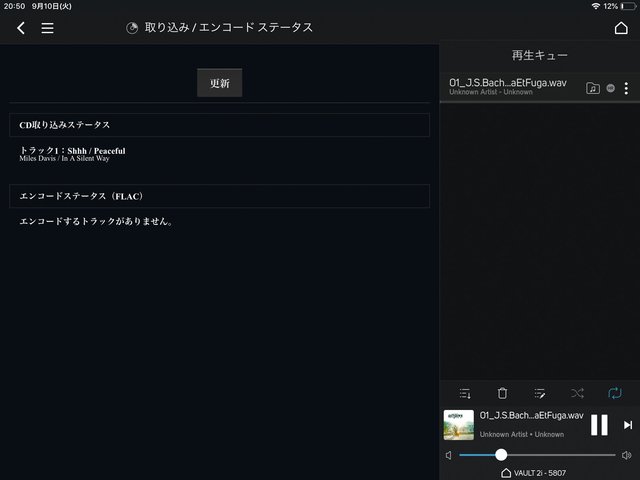
Task: Open the queue sort list icon
Action: 465,394
